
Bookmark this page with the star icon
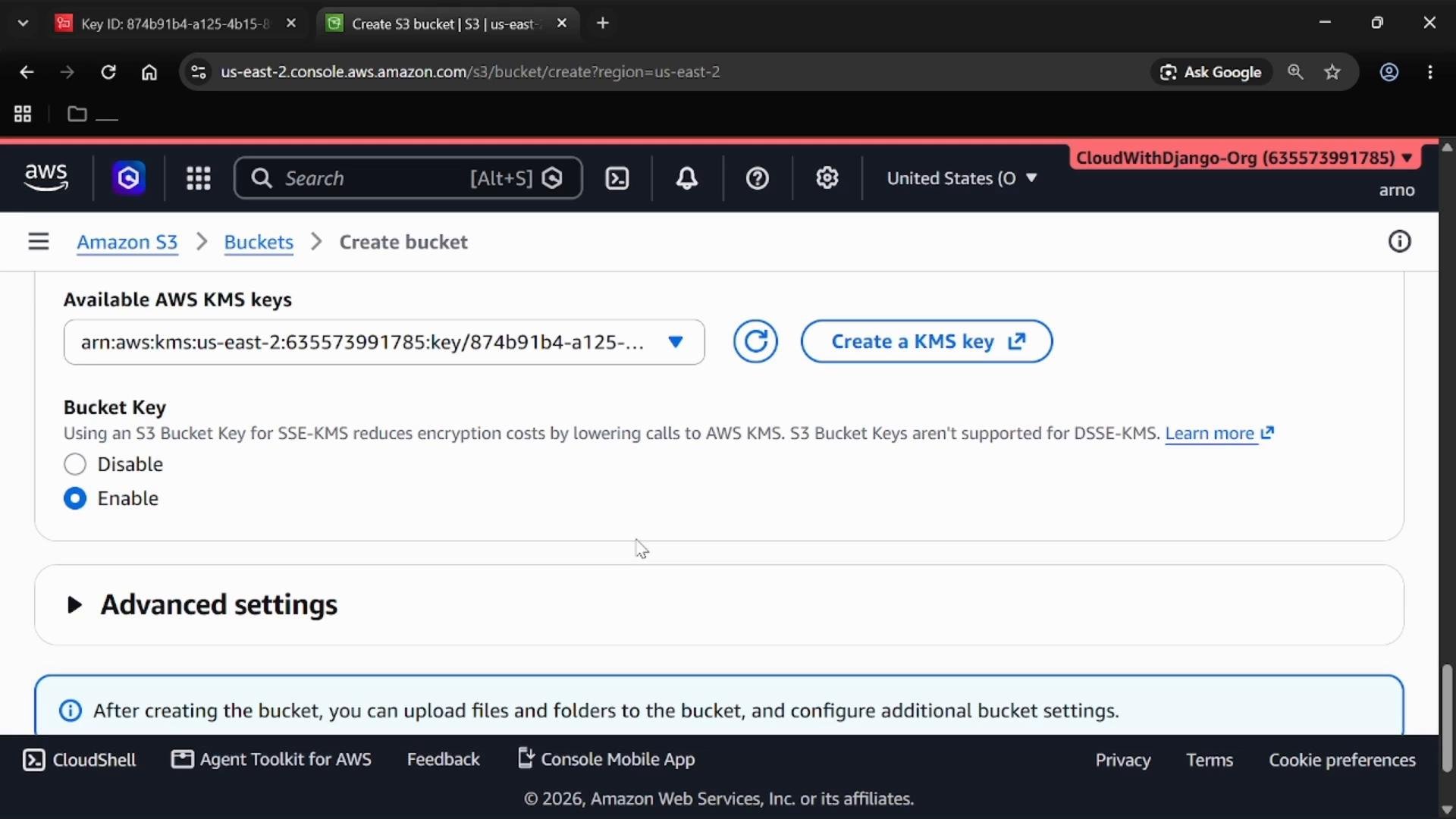[1332, 72]
